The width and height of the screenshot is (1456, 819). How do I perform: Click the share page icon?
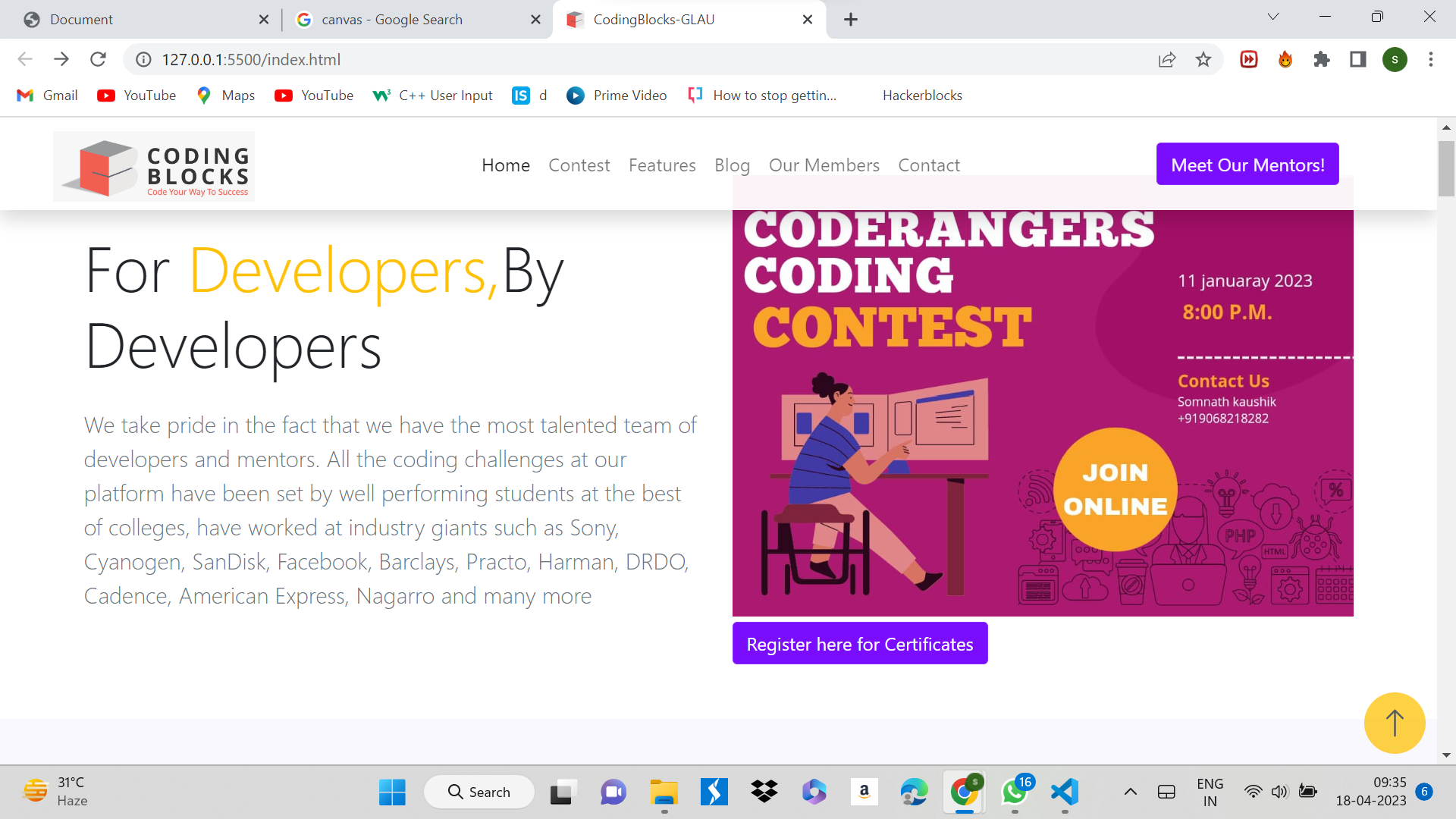pyautogui.click(x=1167, y=59)
